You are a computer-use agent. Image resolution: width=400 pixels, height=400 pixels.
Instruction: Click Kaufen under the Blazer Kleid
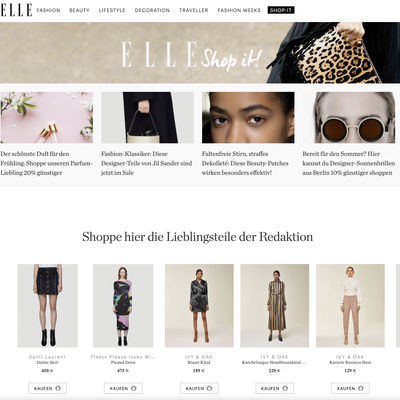click(199, 388)
